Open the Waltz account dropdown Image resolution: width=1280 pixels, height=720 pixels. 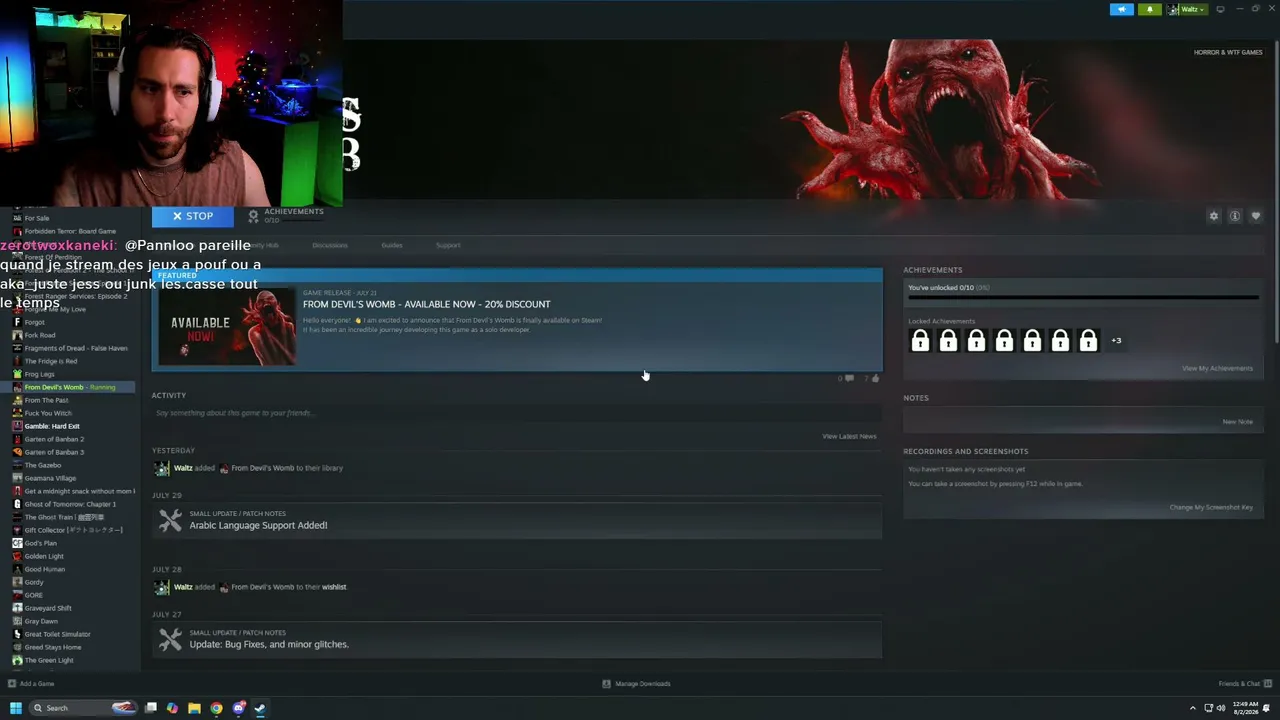[x=1187, y=9]
